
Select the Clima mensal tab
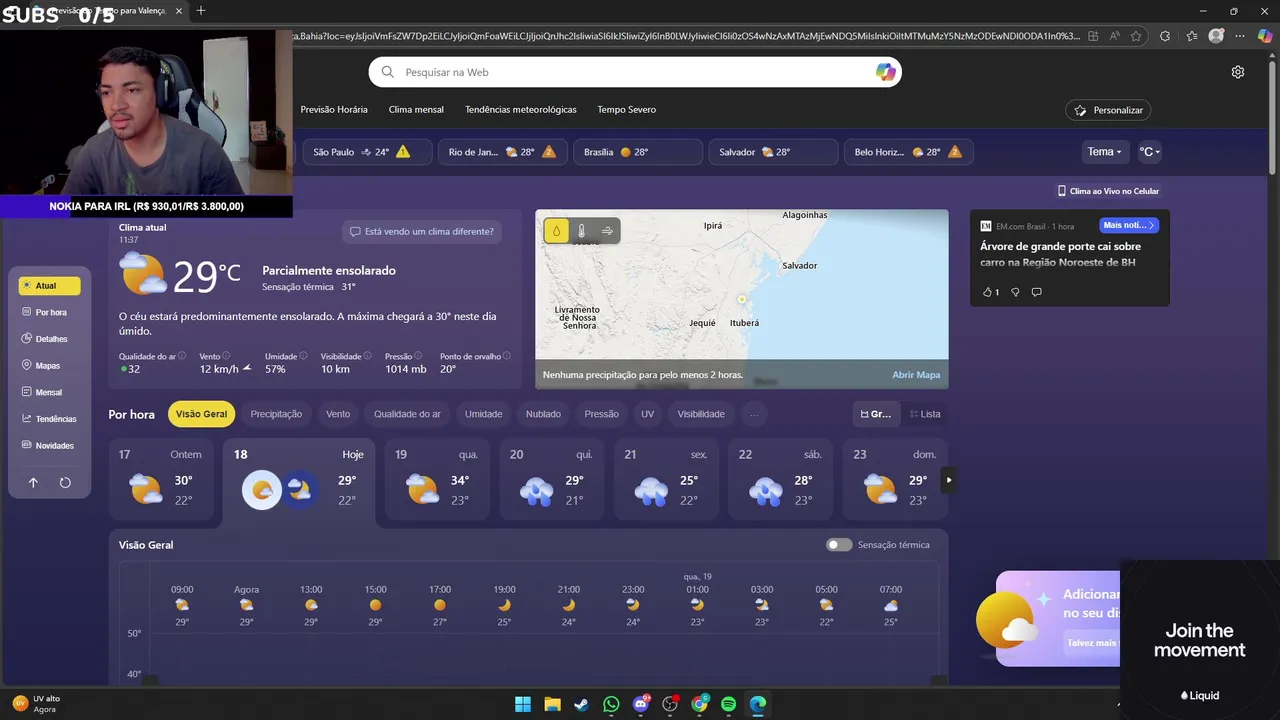pyautogui.click(x=416, y=109)
